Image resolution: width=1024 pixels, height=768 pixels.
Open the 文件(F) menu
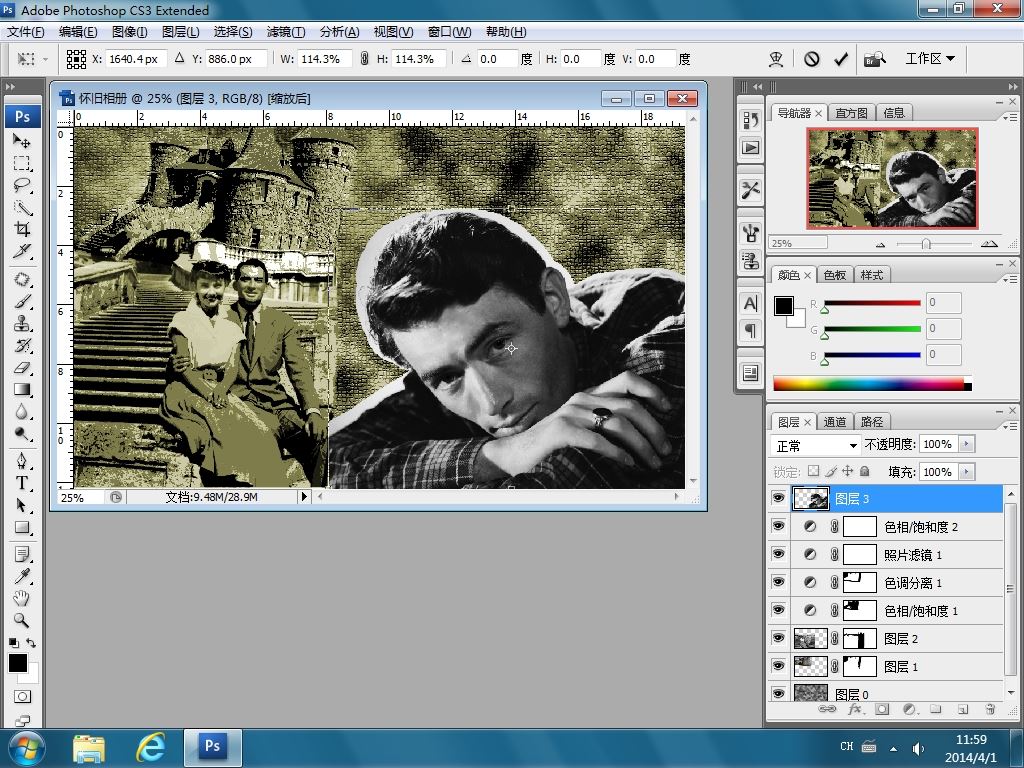[25, 32]
